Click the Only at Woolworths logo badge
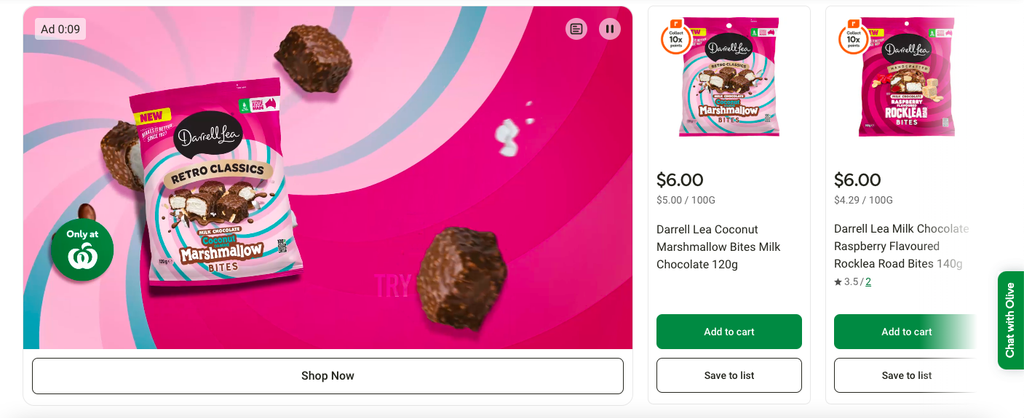The image size is (1024, 418). point(82,250)
